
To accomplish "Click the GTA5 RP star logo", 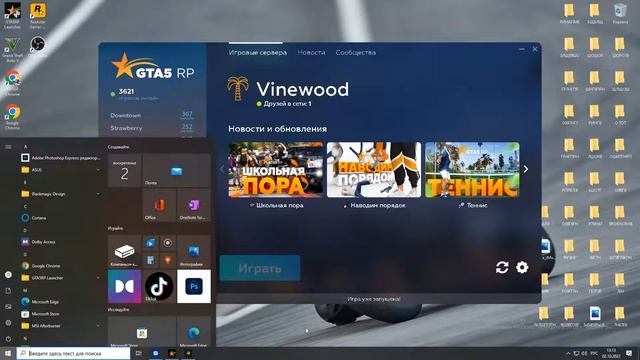I will coord(153,66).
